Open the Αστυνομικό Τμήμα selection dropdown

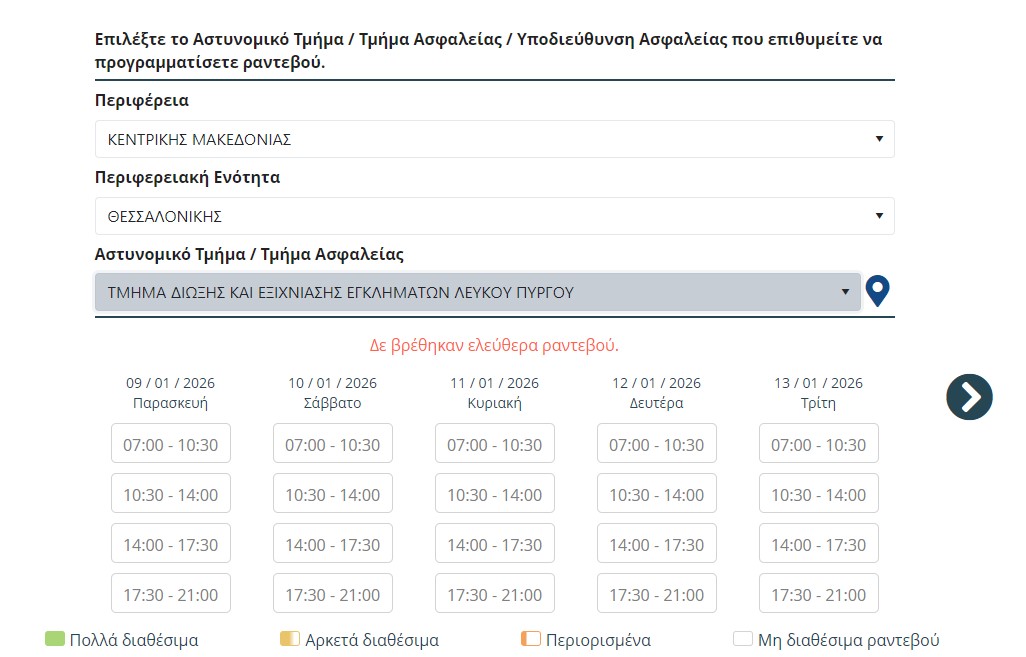[477, 292]
